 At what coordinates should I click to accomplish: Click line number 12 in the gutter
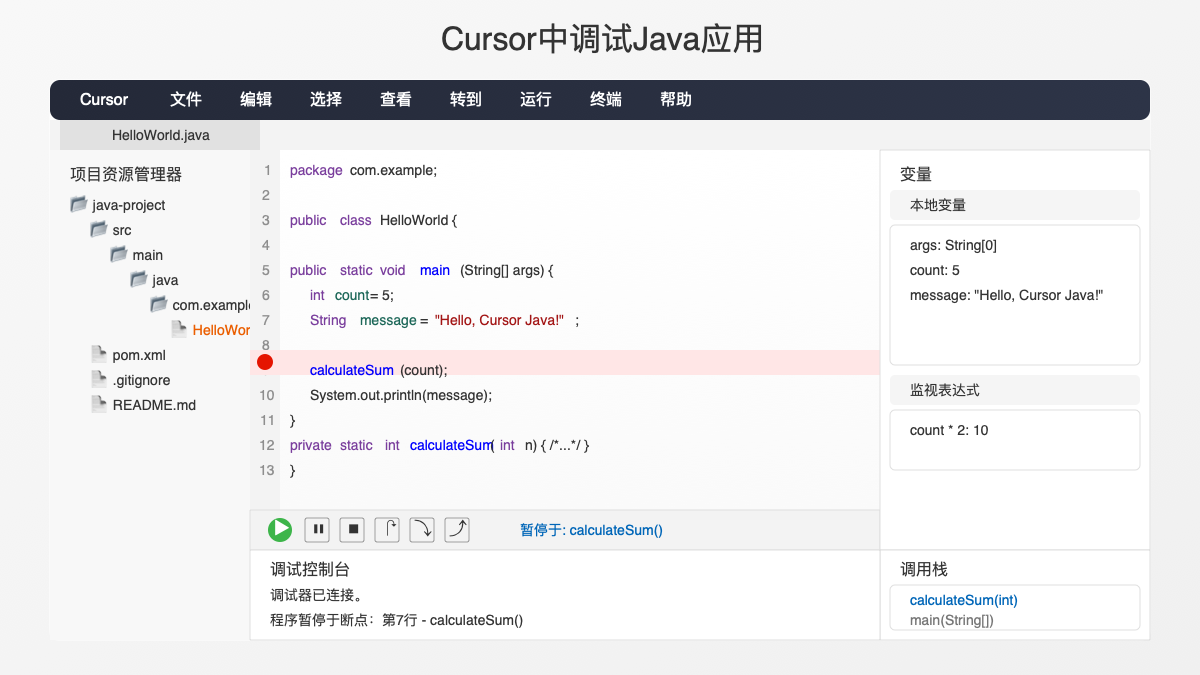[266, 445]
